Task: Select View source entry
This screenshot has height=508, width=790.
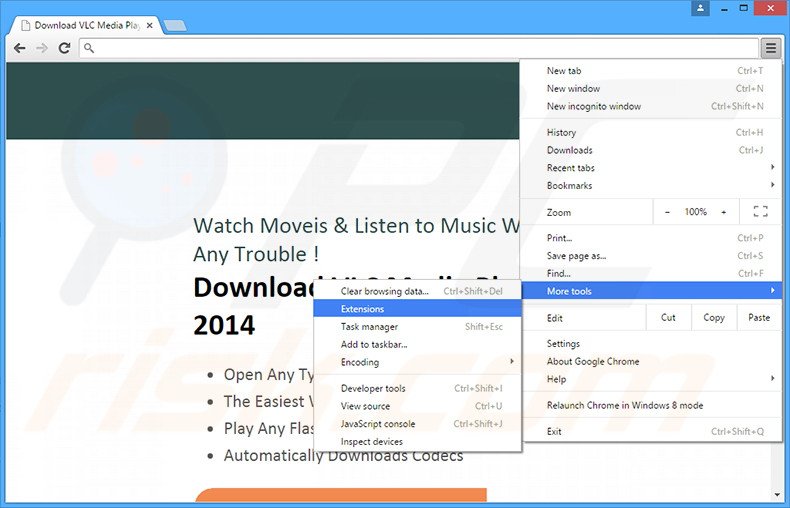Action: tap(417, 406)
